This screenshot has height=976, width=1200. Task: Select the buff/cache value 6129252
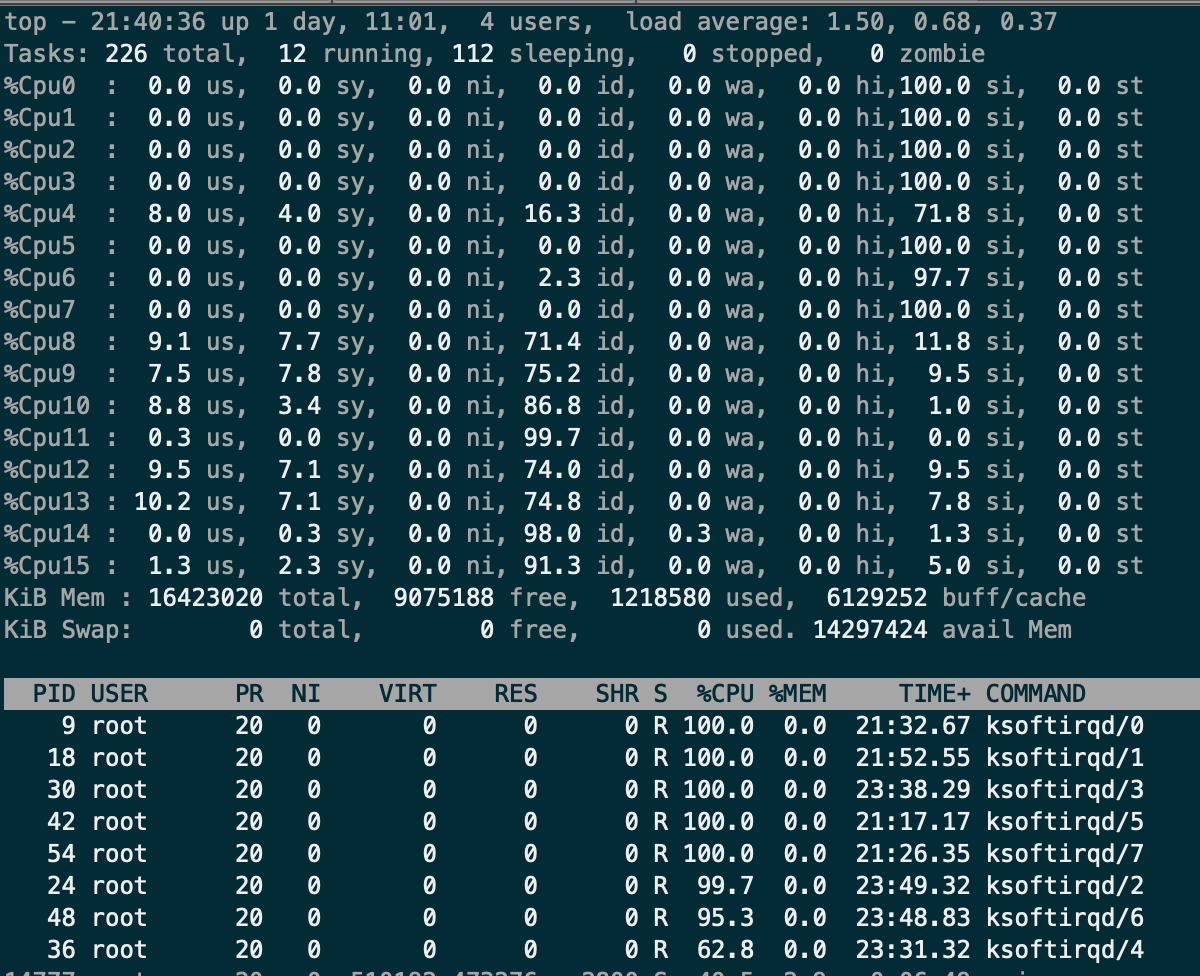(x=877, y=598)
